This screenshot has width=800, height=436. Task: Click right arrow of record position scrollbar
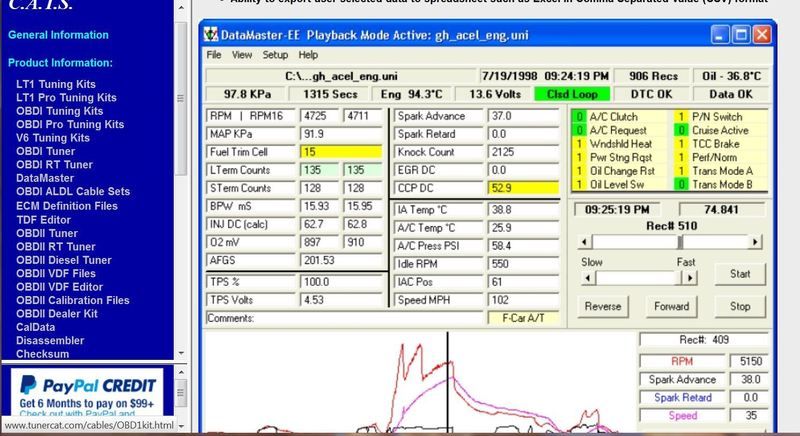[755, 242]
